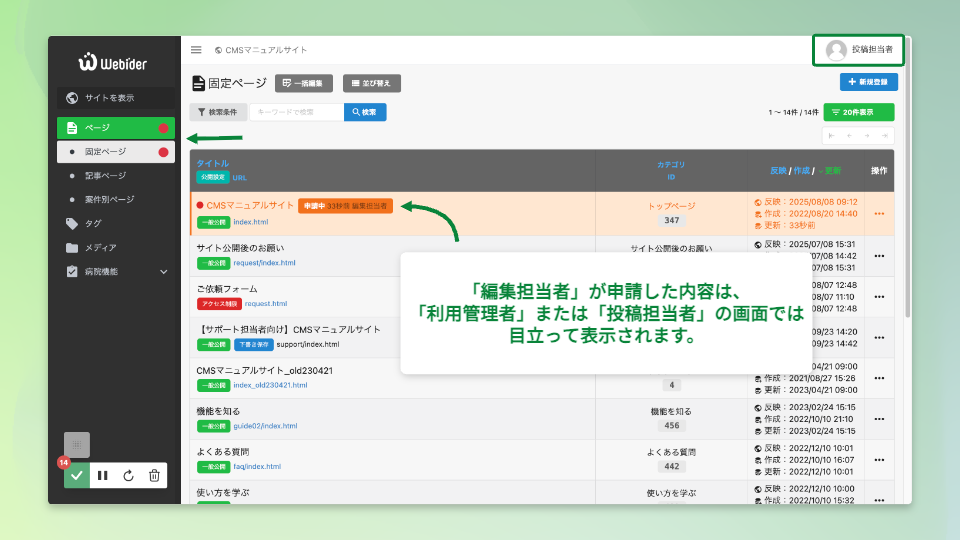Viewport: 960px width, 540px height.
Task: Open three-dot actions for よくある質問 row
Action: point(879,459)
